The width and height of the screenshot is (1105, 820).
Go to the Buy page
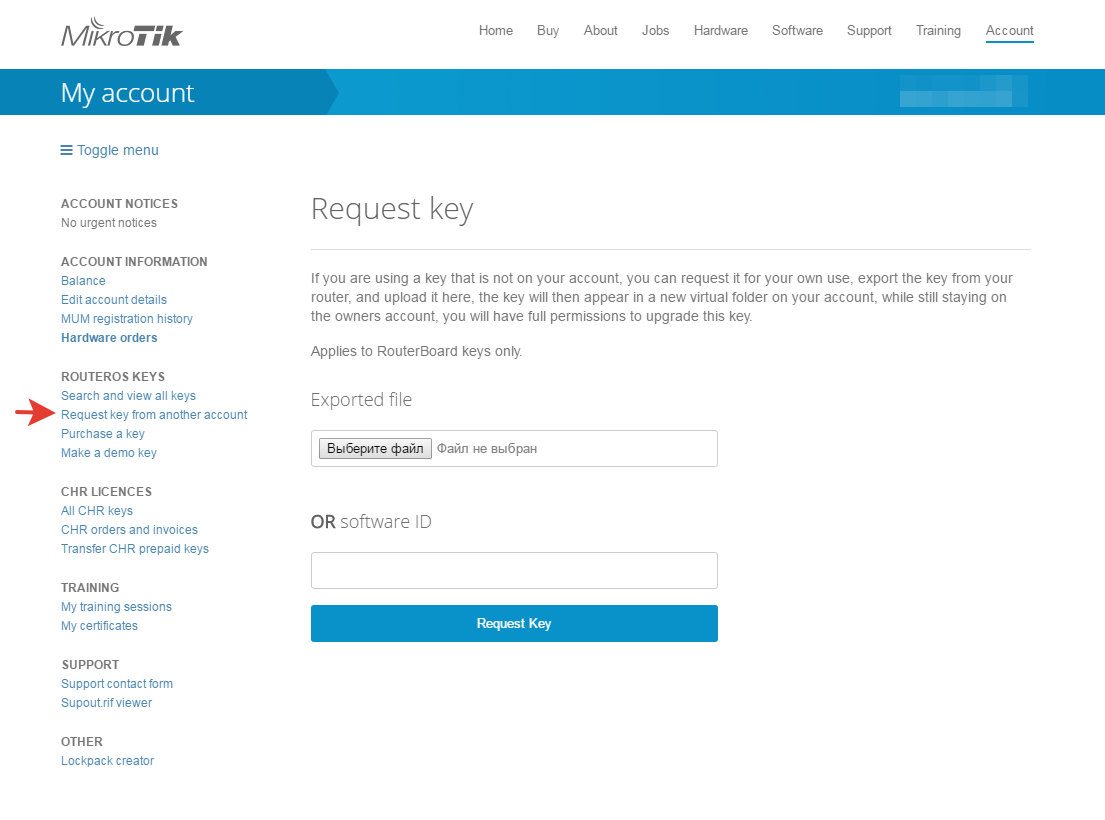point(548,30)
